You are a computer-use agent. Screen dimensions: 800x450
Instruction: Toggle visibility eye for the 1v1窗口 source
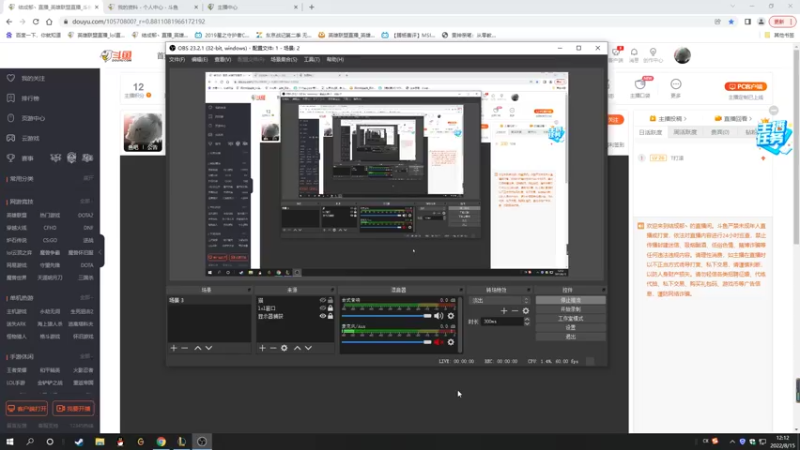tap(322, 308)
